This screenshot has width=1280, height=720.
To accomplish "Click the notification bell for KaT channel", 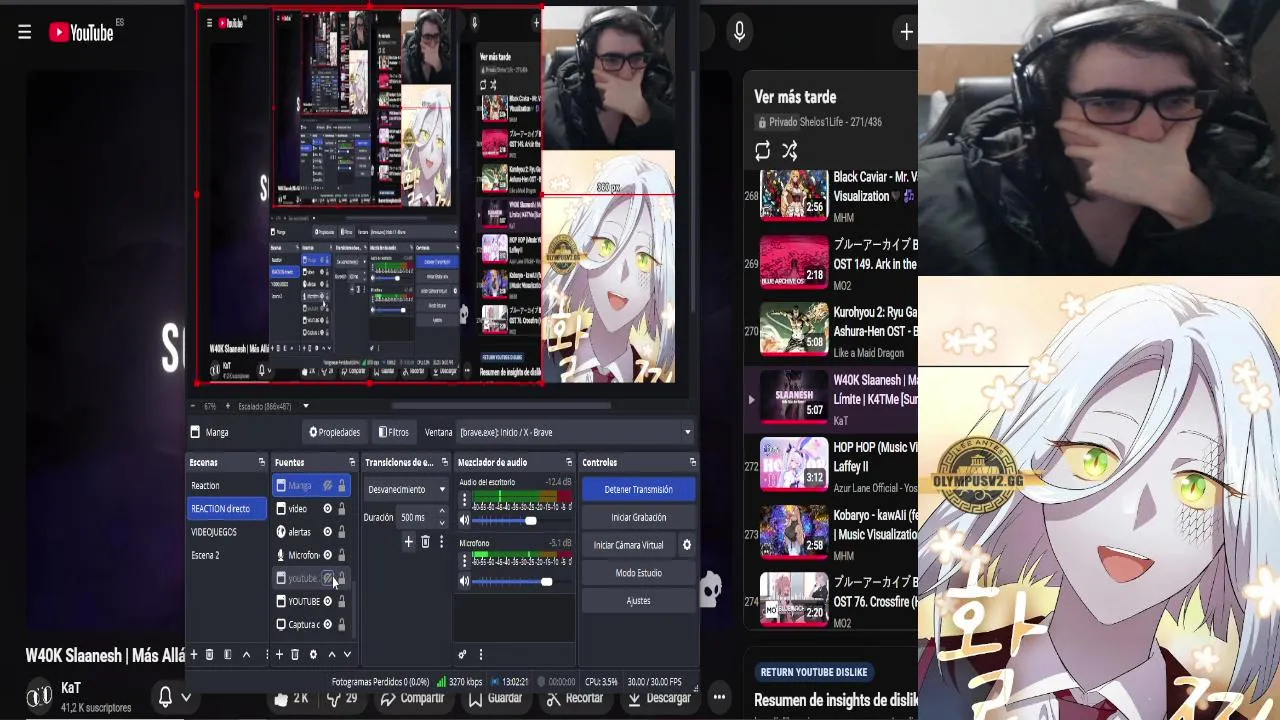I will pyautogui.click(x=165, y=697).
